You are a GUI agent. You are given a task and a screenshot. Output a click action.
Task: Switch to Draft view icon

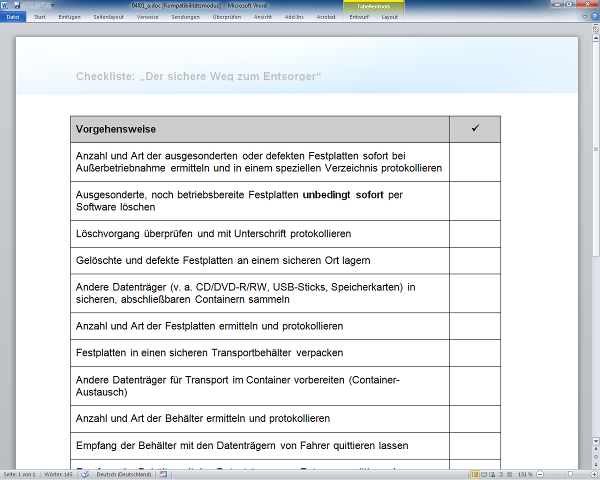(509, 473)
